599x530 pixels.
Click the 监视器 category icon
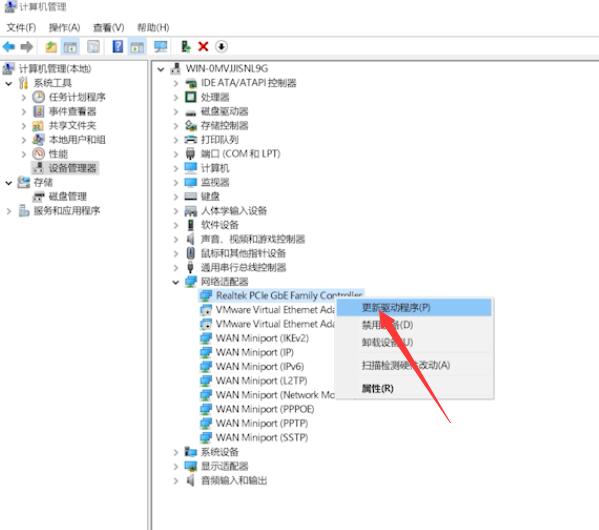pyautogui.click(x=190, y=182)
